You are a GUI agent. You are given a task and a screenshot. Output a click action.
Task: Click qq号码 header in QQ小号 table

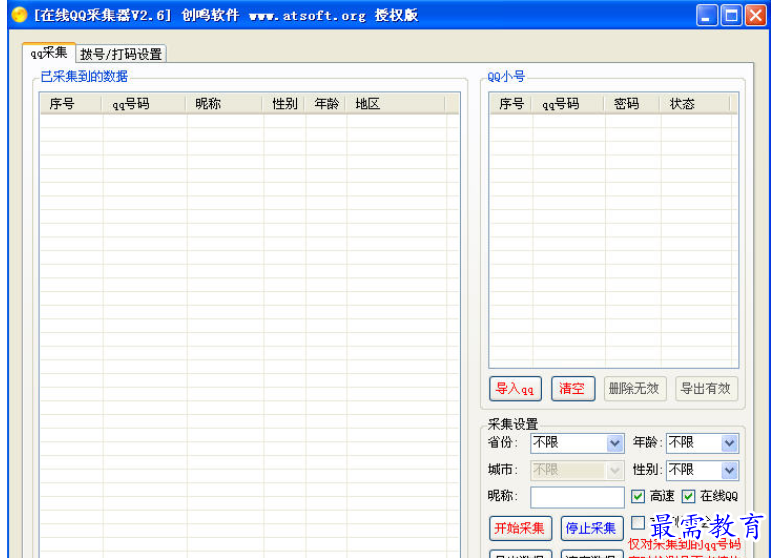(x=568, y=104)
